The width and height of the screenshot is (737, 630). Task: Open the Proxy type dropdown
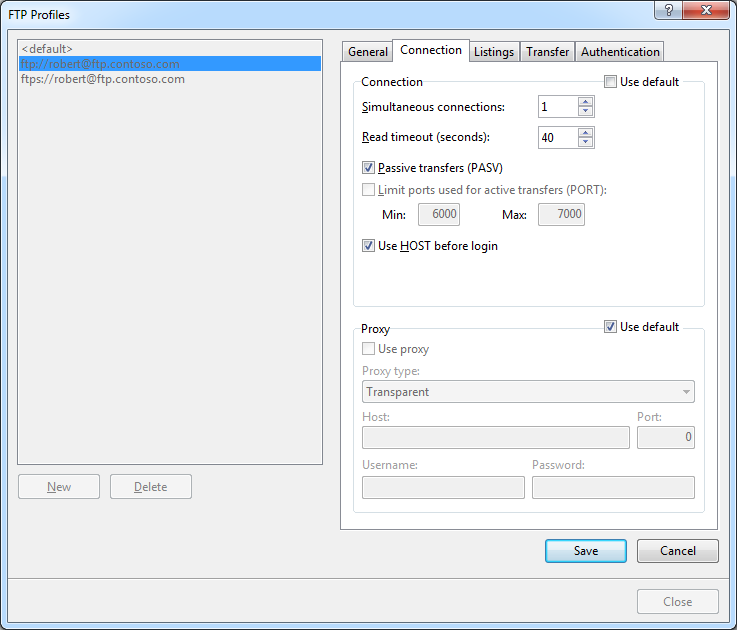click(528, 392)
